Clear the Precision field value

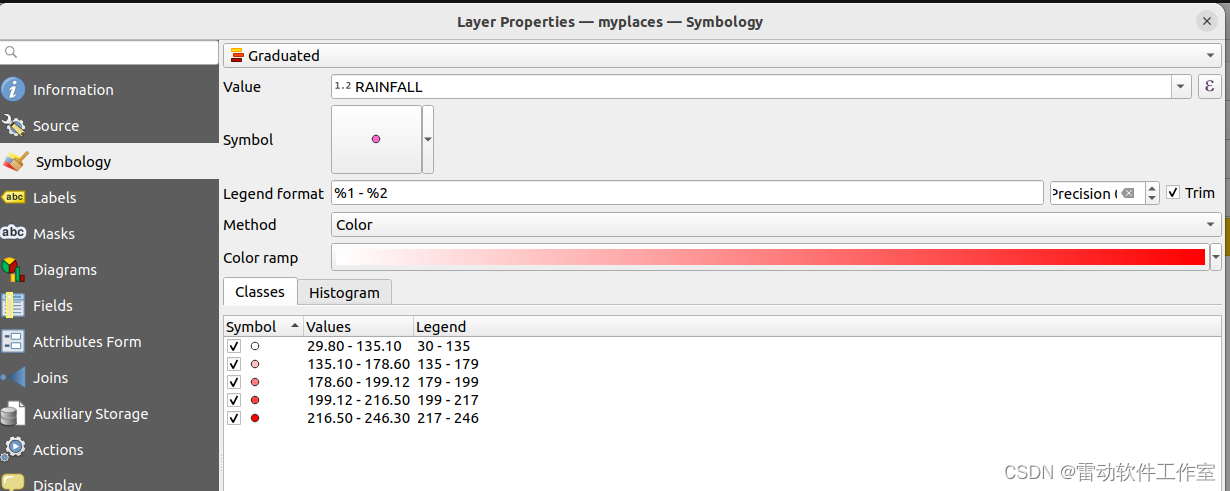coord(1128,193)
